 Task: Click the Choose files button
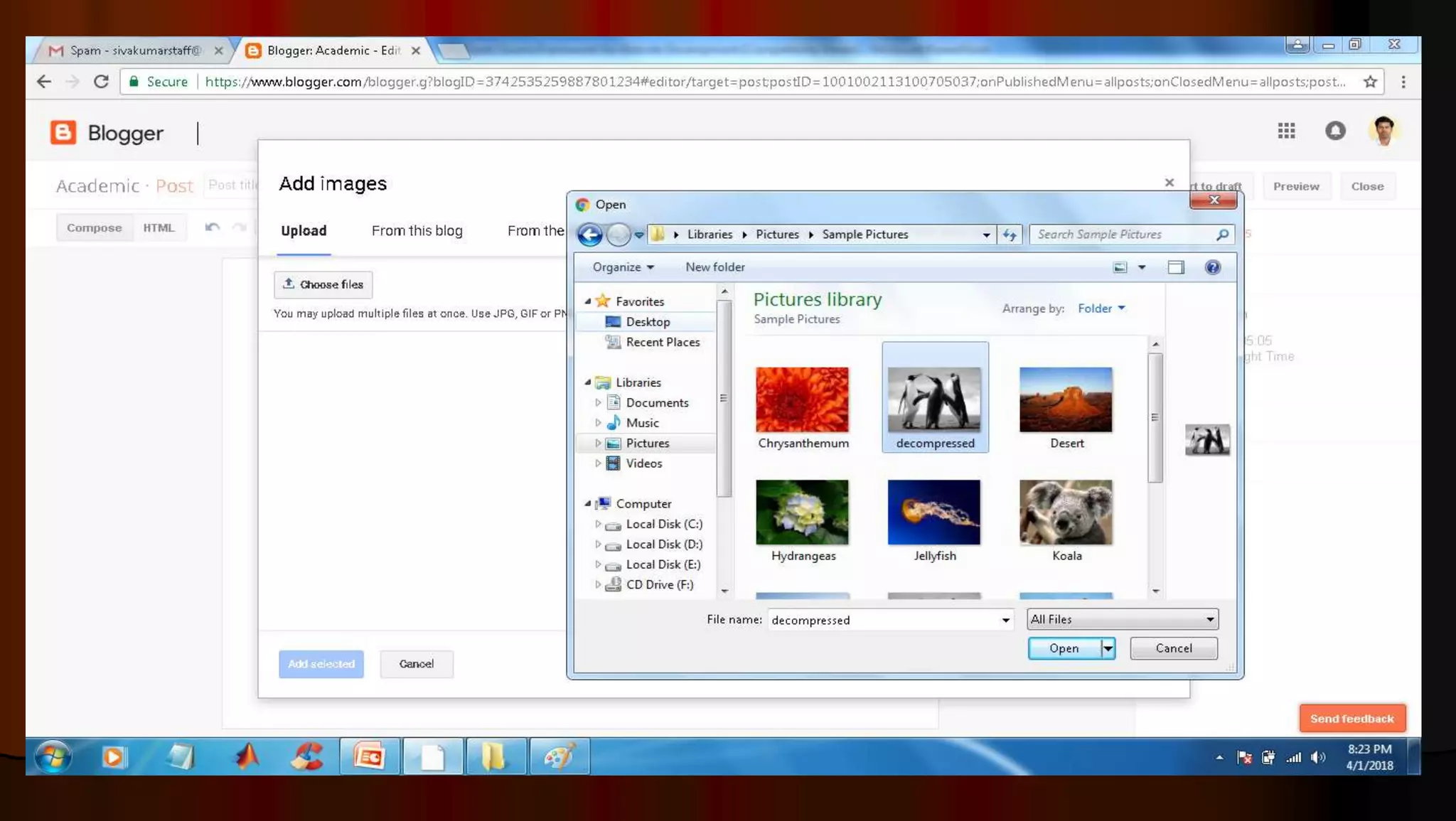click(323, 284)
